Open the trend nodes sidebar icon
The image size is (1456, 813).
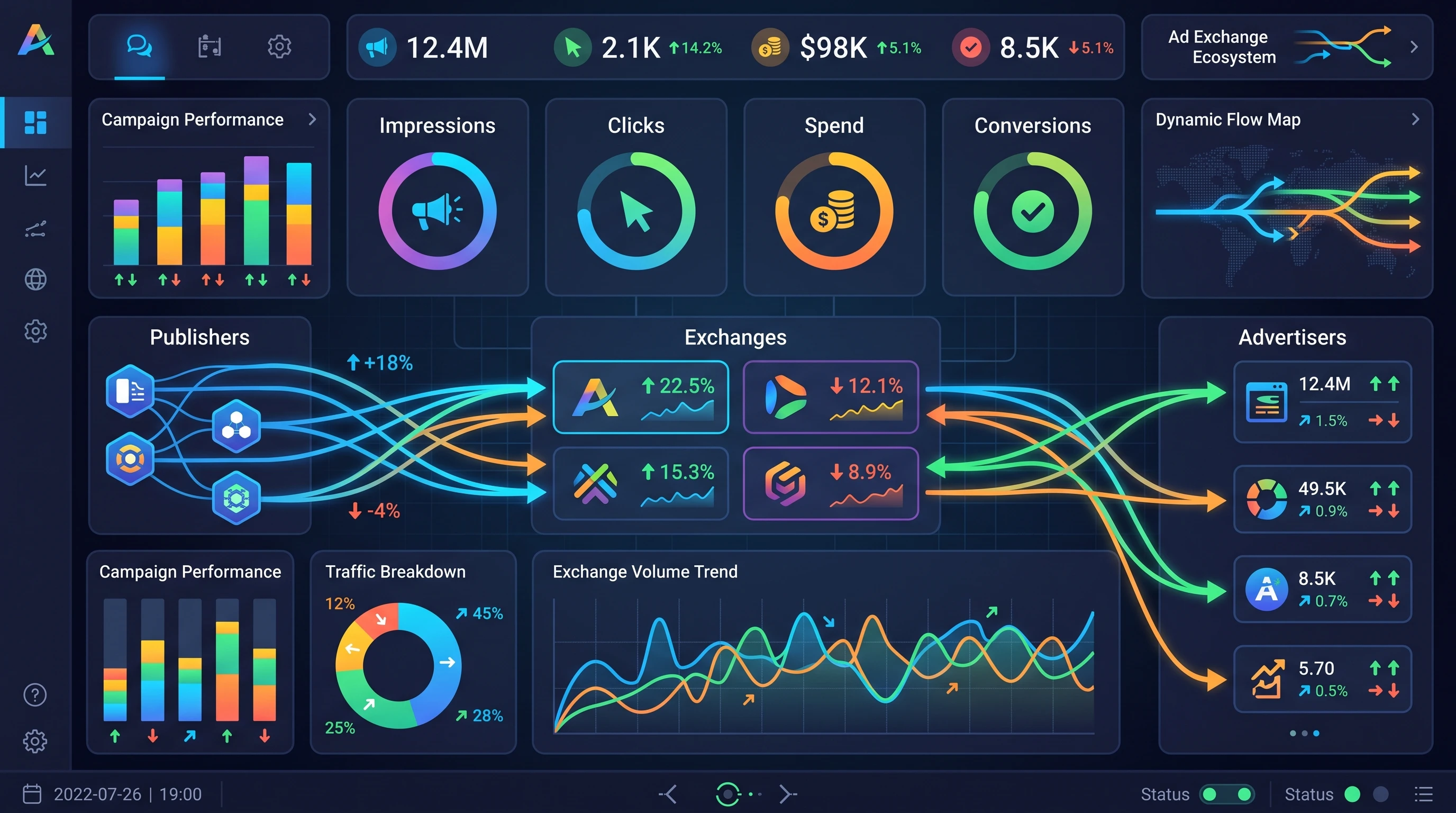pyautogui.click(x=35, y=229)
